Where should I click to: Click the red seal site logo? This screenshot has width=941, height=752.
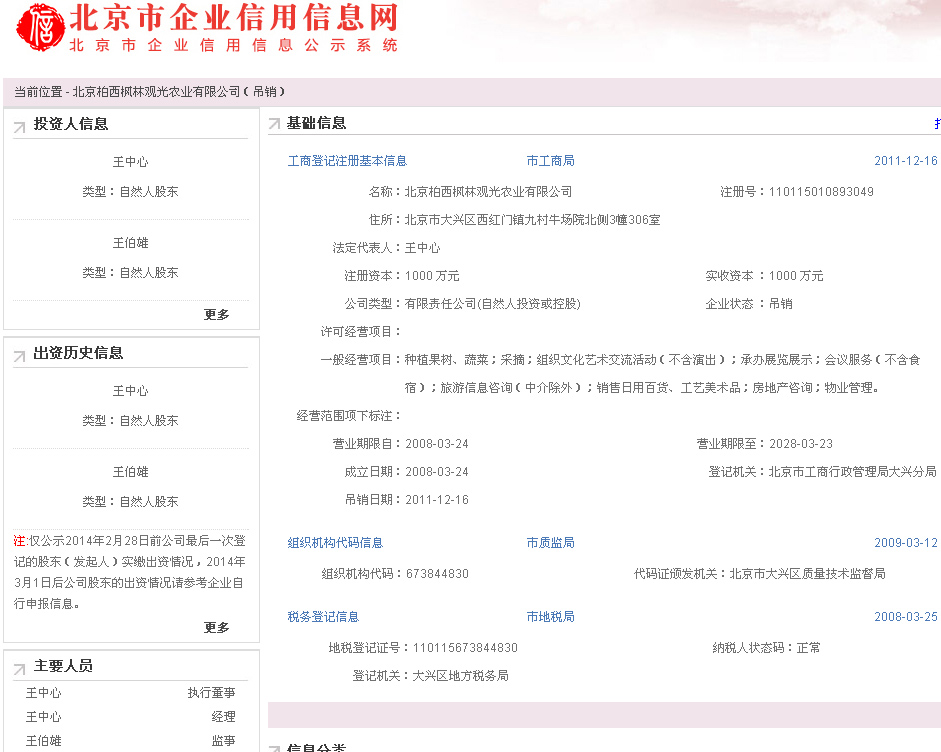pyautogui.click(x=40, y=28)
